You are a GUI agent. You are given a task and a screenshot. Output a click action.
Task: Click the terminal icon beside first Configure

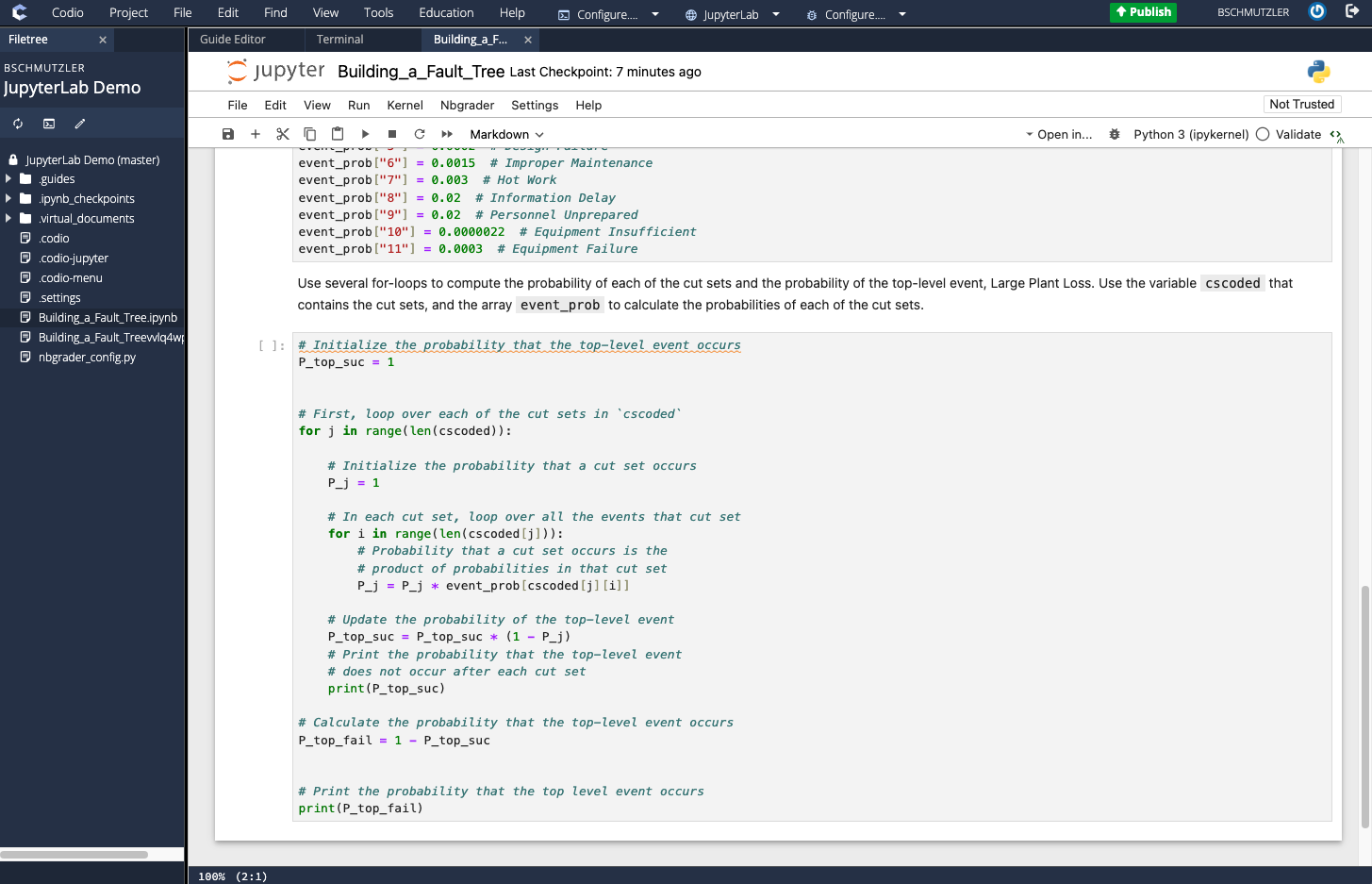[x=564, y=15]
